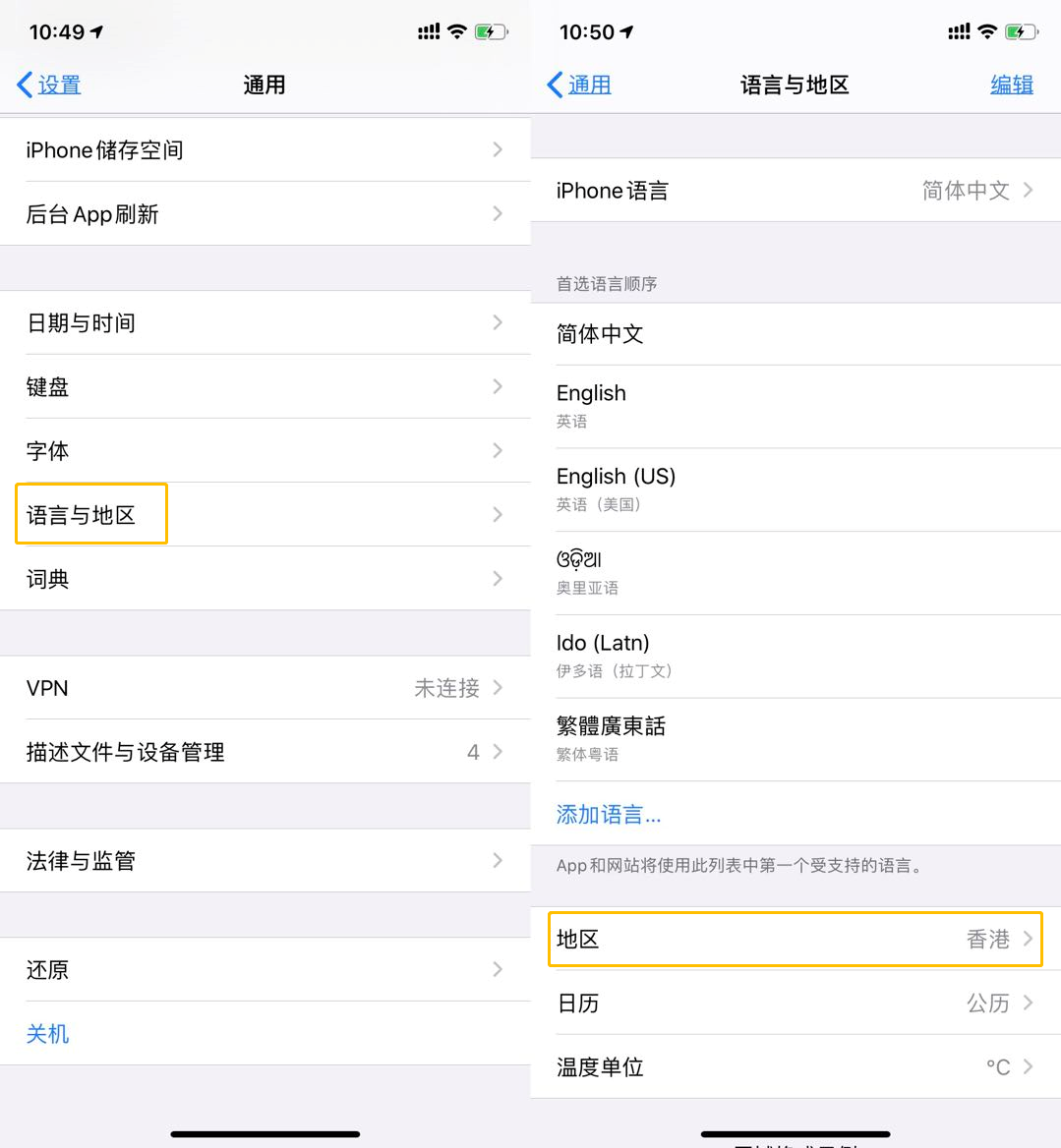
Task: Tap chevron on 描述文件与设备管理 row
Action: tap(498, 752)
